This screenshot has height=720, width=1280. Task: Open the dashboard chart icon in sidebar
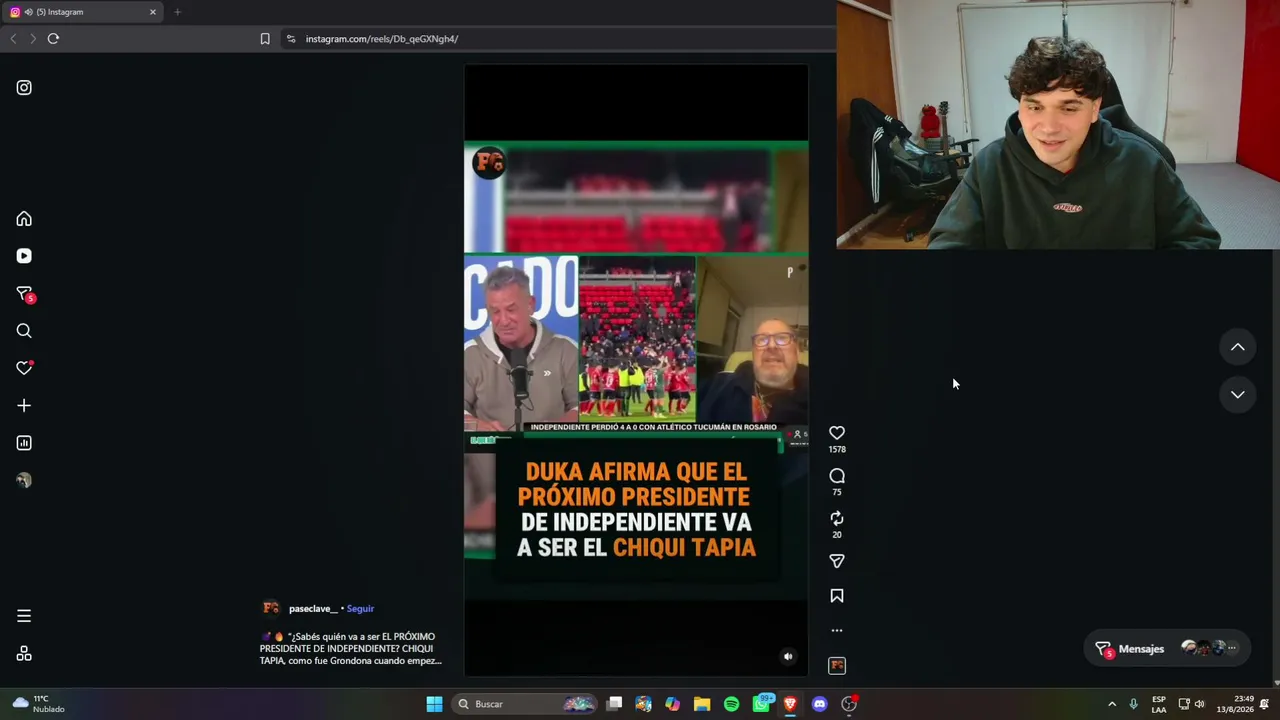[x=24, y=443]
